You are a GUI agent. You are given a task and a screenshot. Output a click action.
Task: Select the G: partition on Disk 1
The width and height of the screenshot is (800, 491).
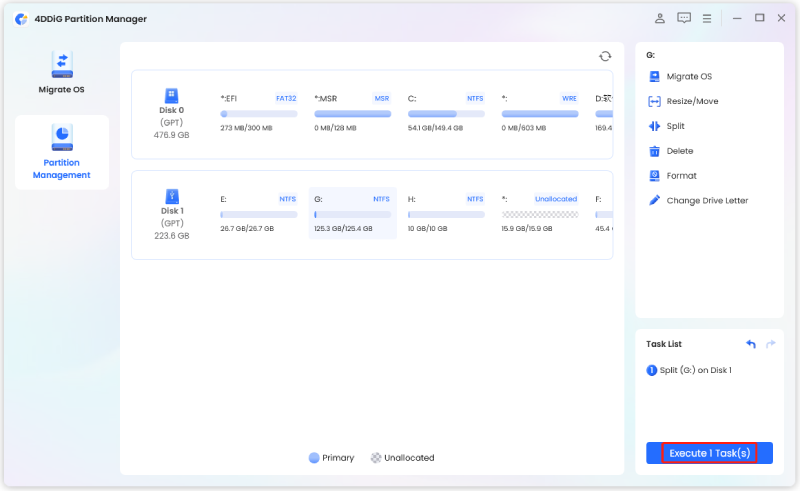(353, 213)
